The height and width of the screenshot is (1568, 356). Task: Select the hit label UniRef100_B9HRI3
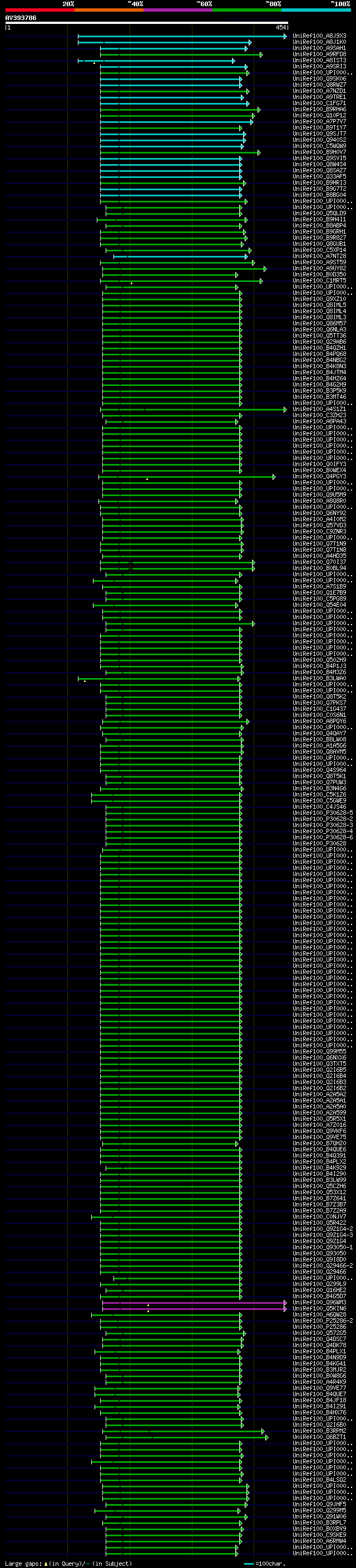click(319, 182)
